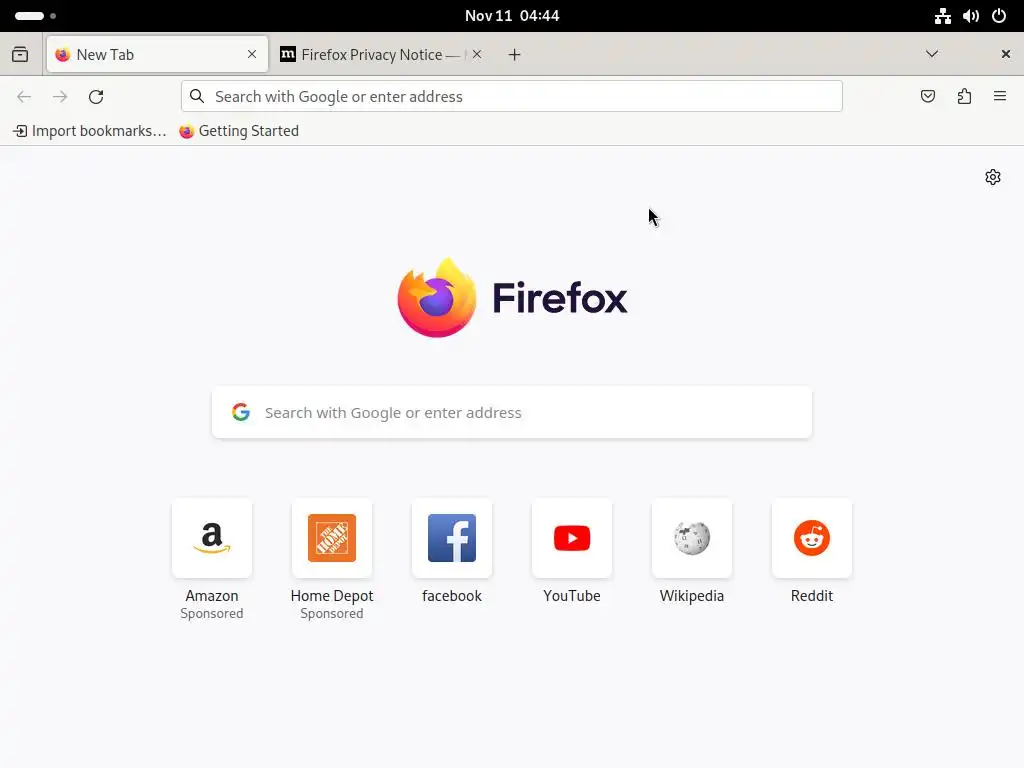The height and width of the screenshot is (768, 1024).
Task: Open a new tab with plus button
Action: pos(515,55)
